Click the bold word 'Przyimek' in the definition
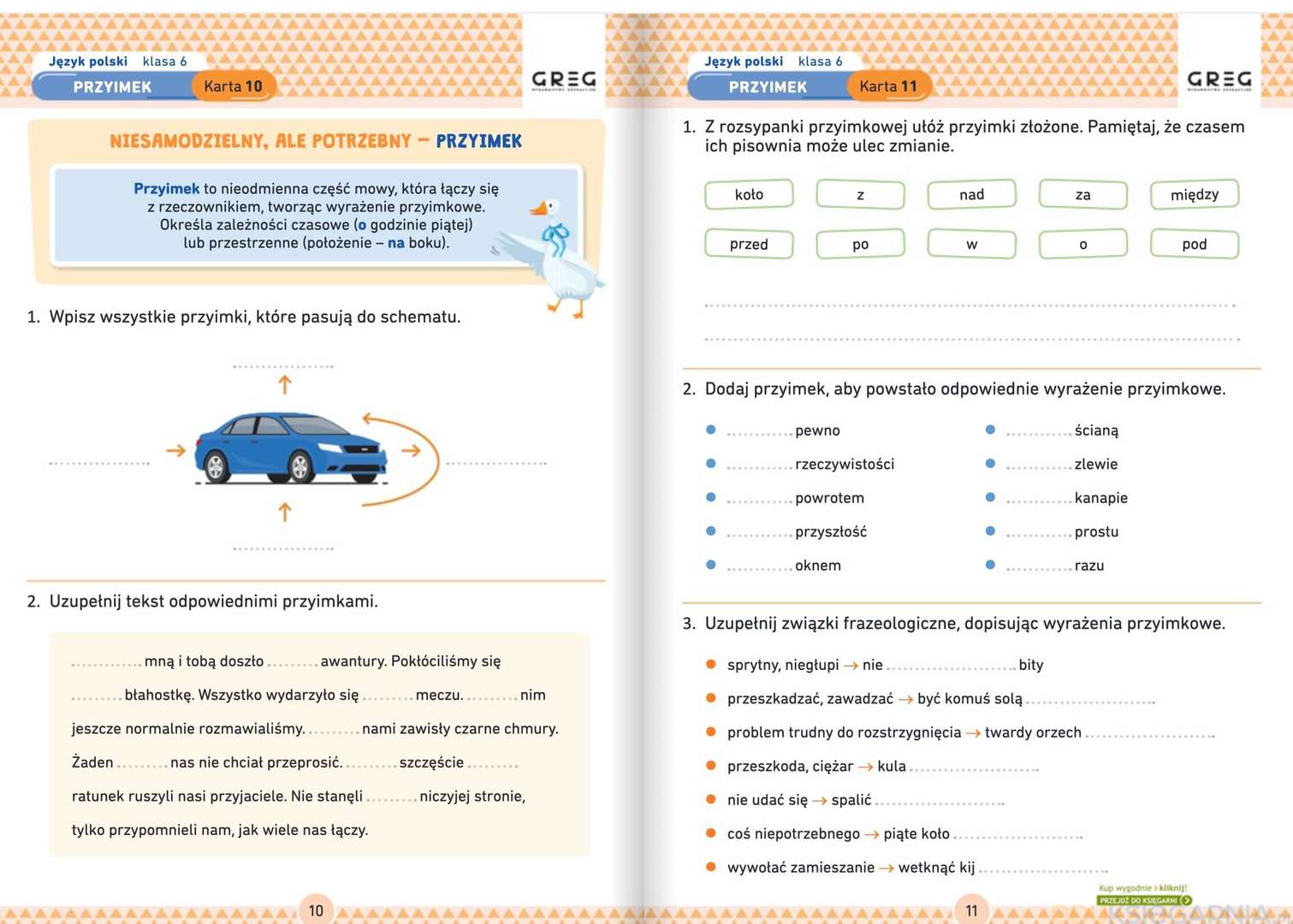The width and height of the screenshot is (1293, 924). click(166, 188)
